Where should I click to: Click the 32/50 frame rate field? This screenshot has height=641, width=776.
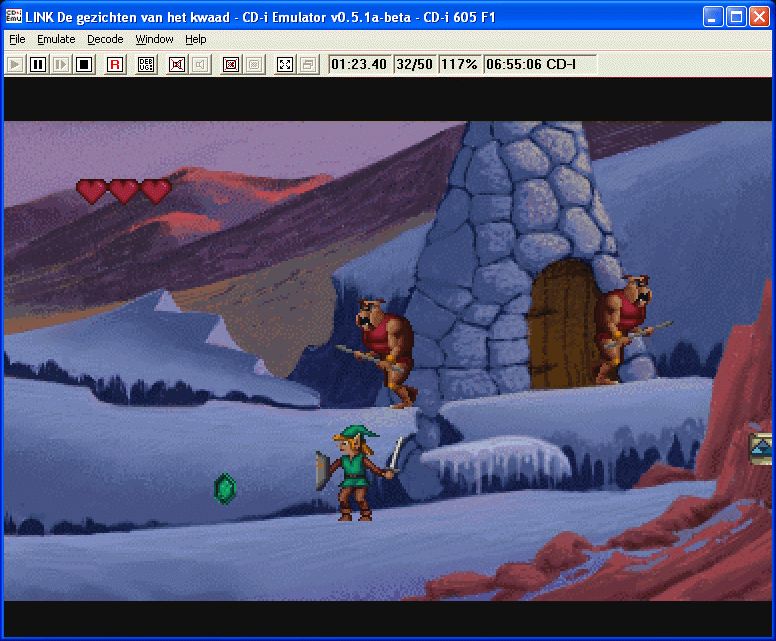coord(414,64)
